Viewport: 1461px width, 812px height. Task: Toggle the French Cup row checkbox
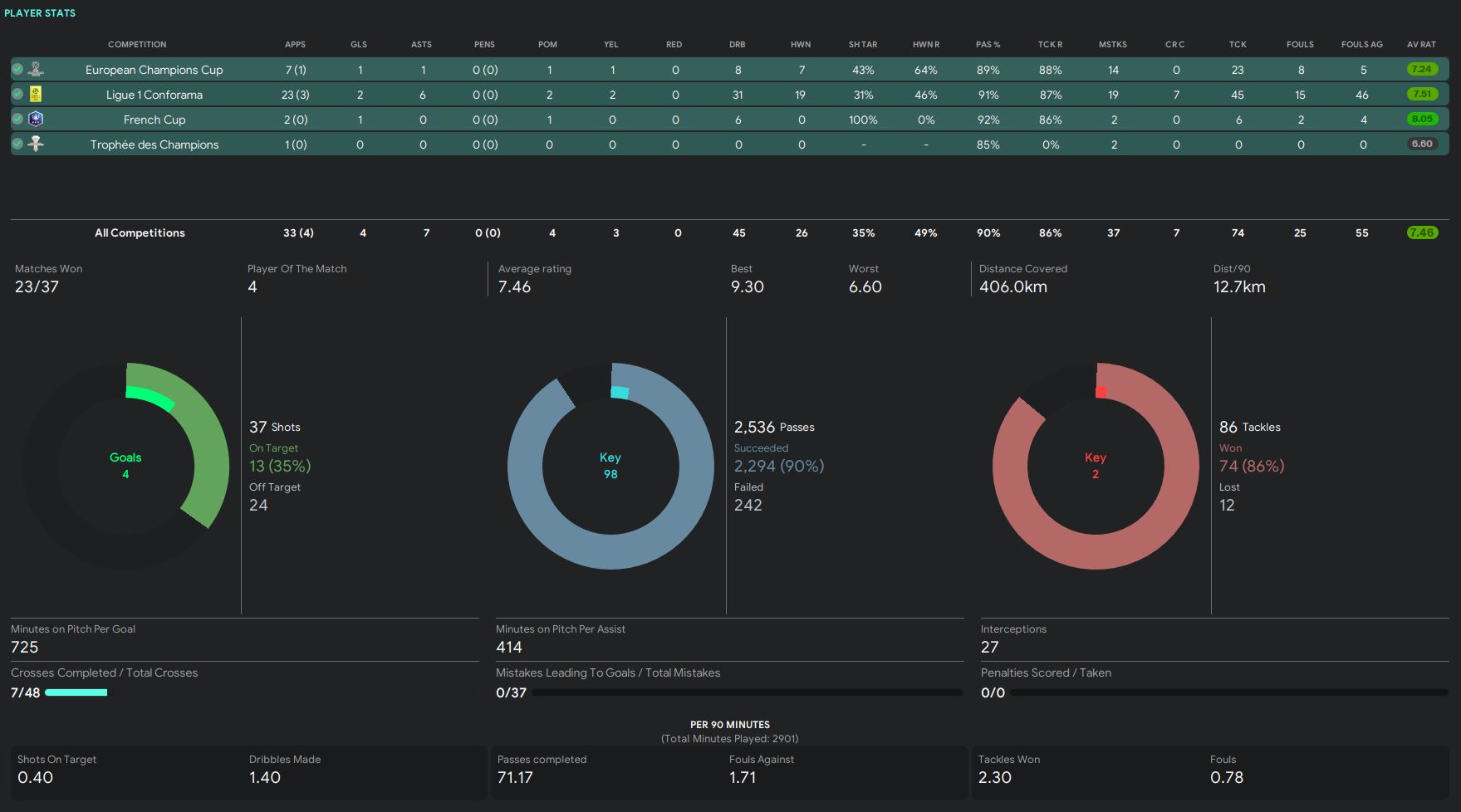[17, 120]
